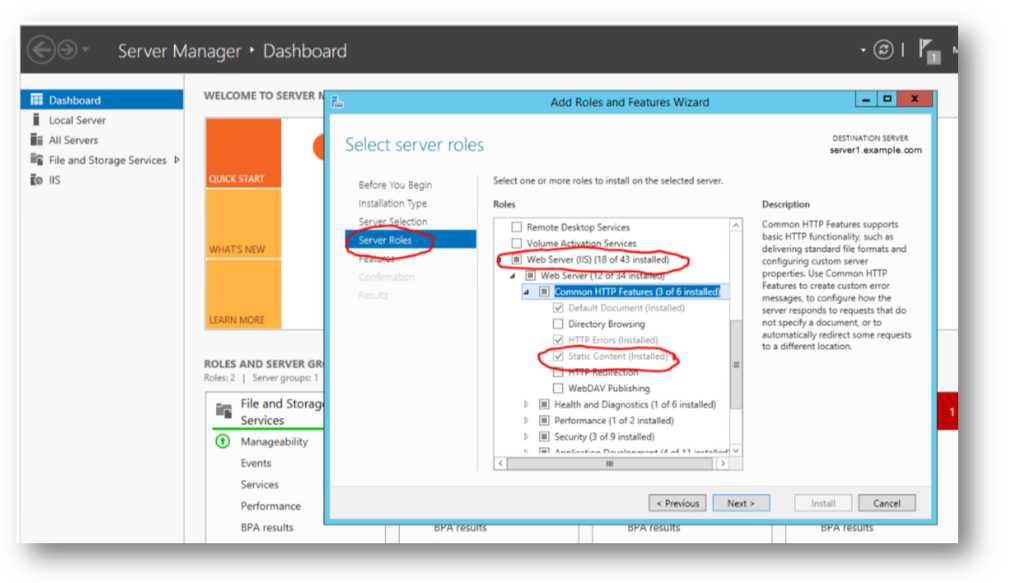Go to the Installation Type step
The image size is (1013, 583).
pos(393,203)
